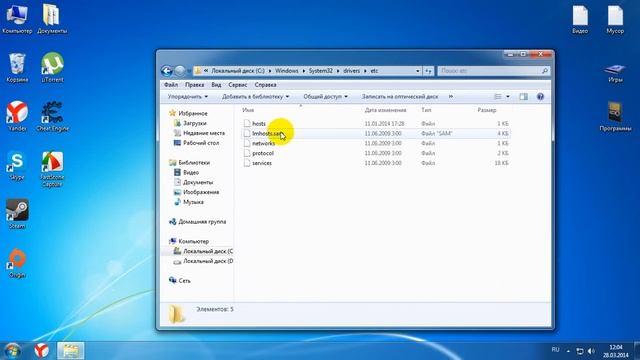Viewport: 640px width, 360px height.
Task: Open the Документы desktop folder
Action: point(52,19)
